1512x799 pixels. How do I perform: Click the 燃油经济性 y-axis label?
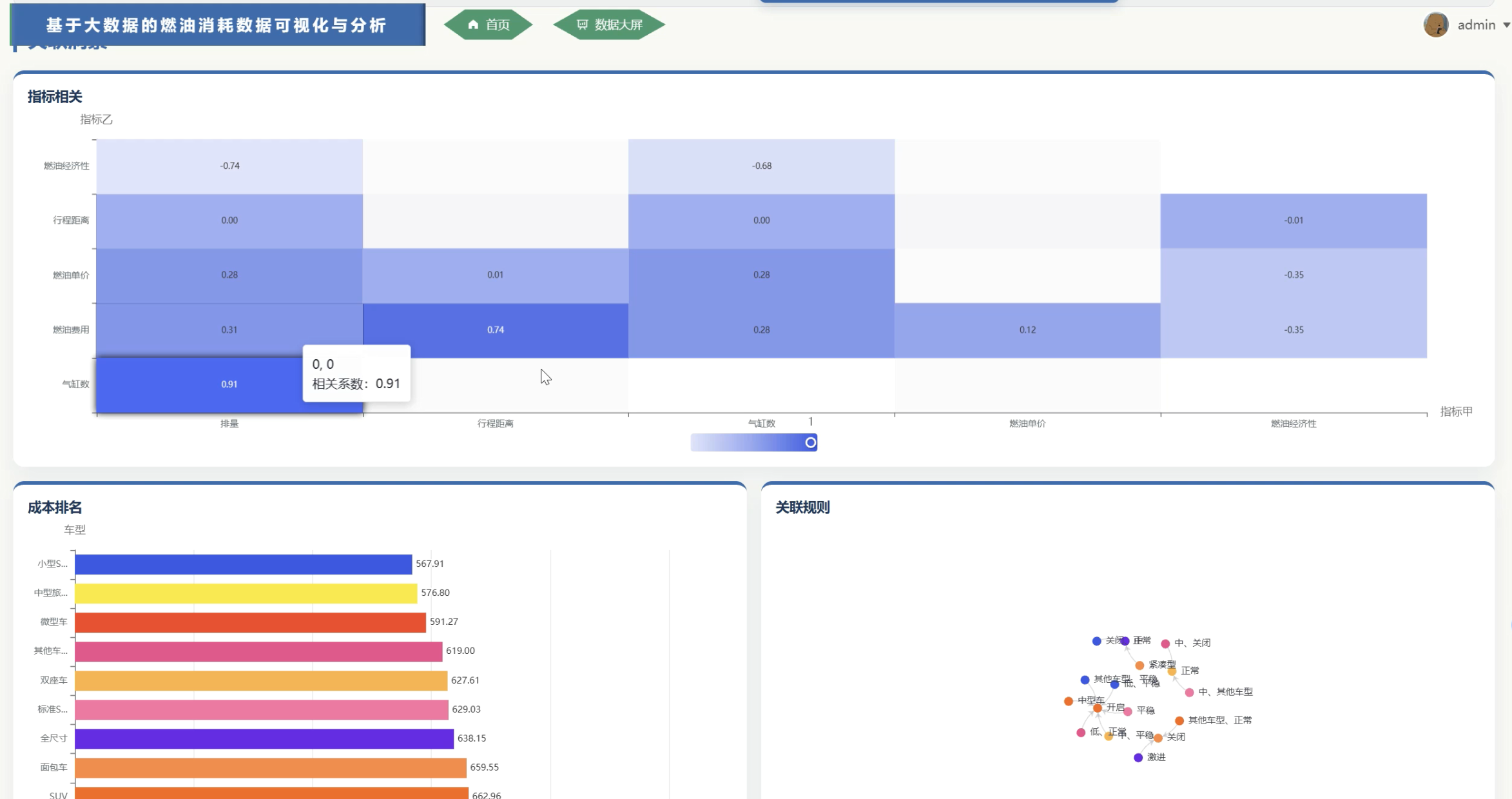[x=66, y=166]
